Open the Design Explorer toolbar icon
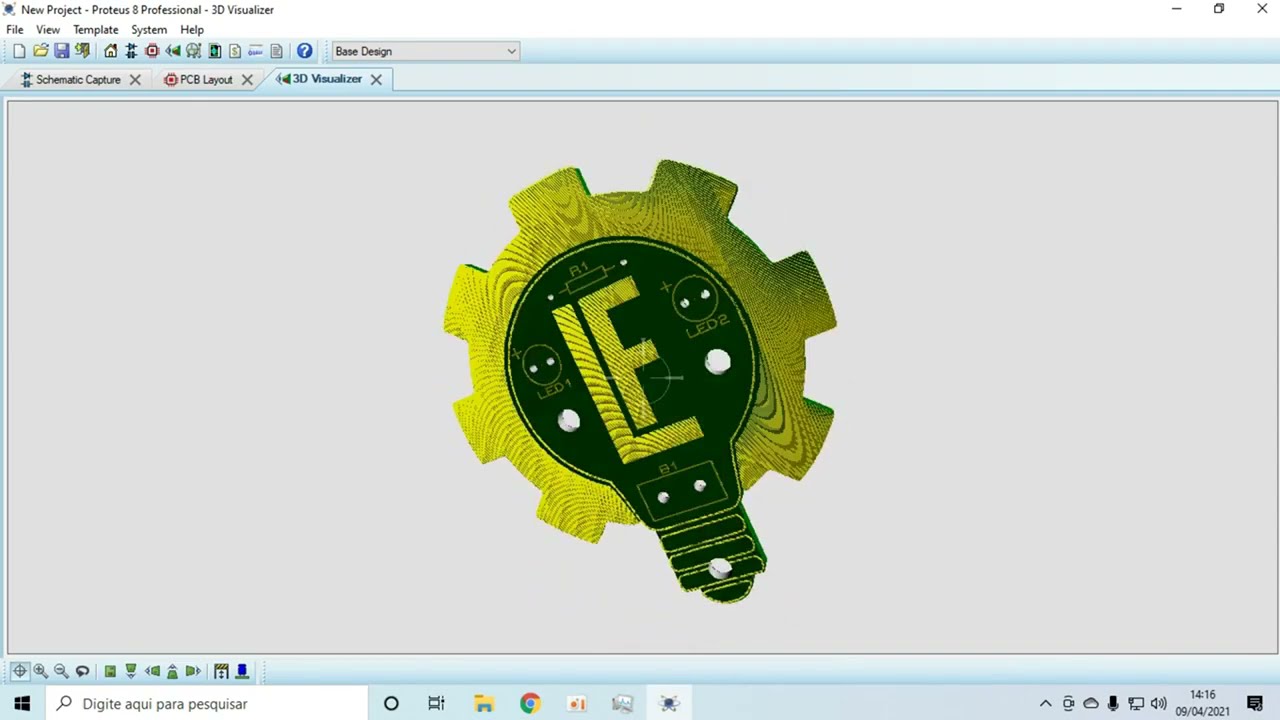The image size is (1280, 720). click(x=214, y=51)
